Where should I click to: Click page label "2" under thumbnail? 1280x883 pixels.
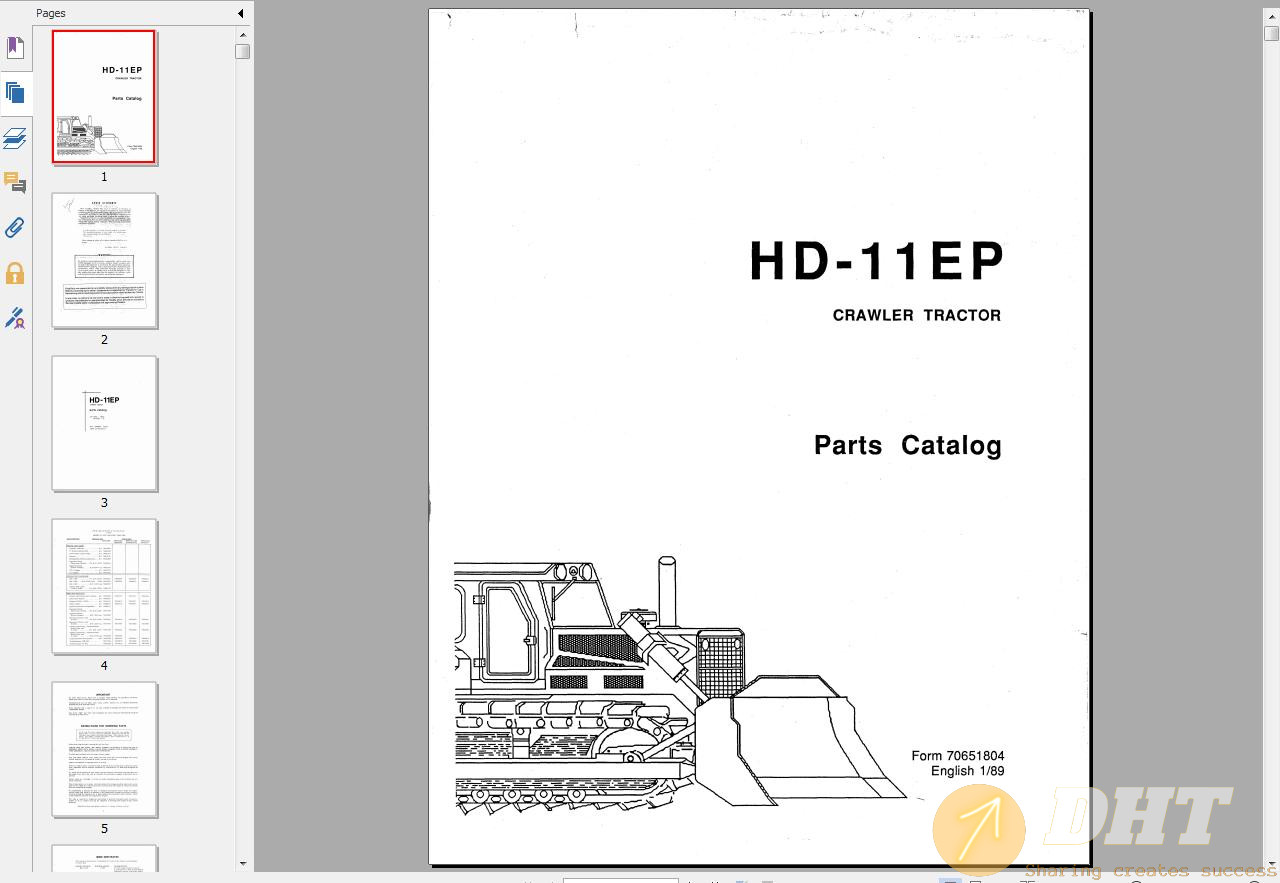coord(104,340)
